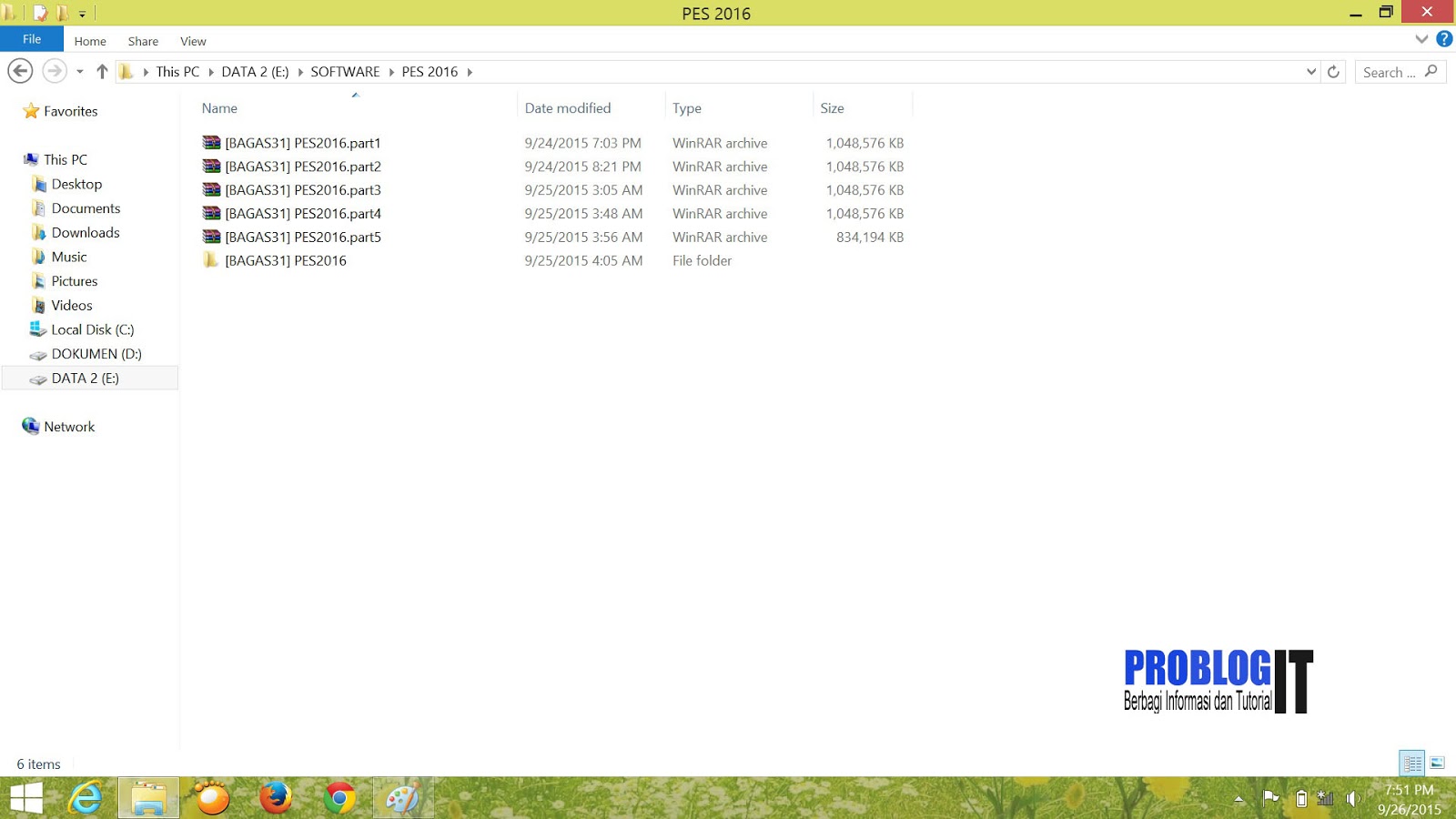Viewport: 1456px width, 819px height.
Task: Select the PES2016.part3 archive icon
Action: [211, 190]
